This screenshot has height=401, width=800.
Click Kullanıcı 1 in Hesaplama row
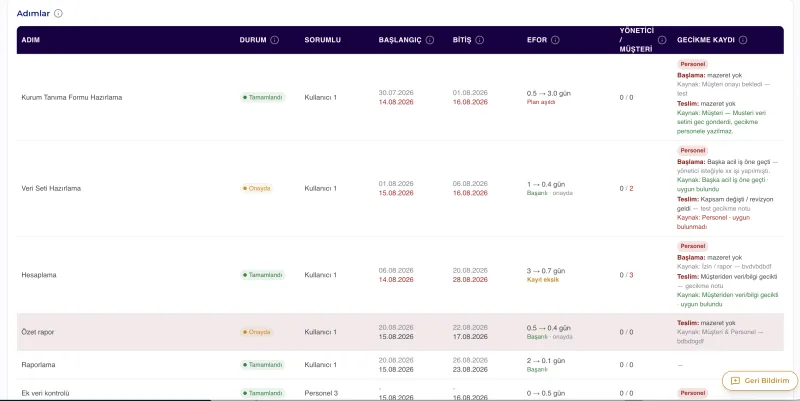(x=320, y=275)
